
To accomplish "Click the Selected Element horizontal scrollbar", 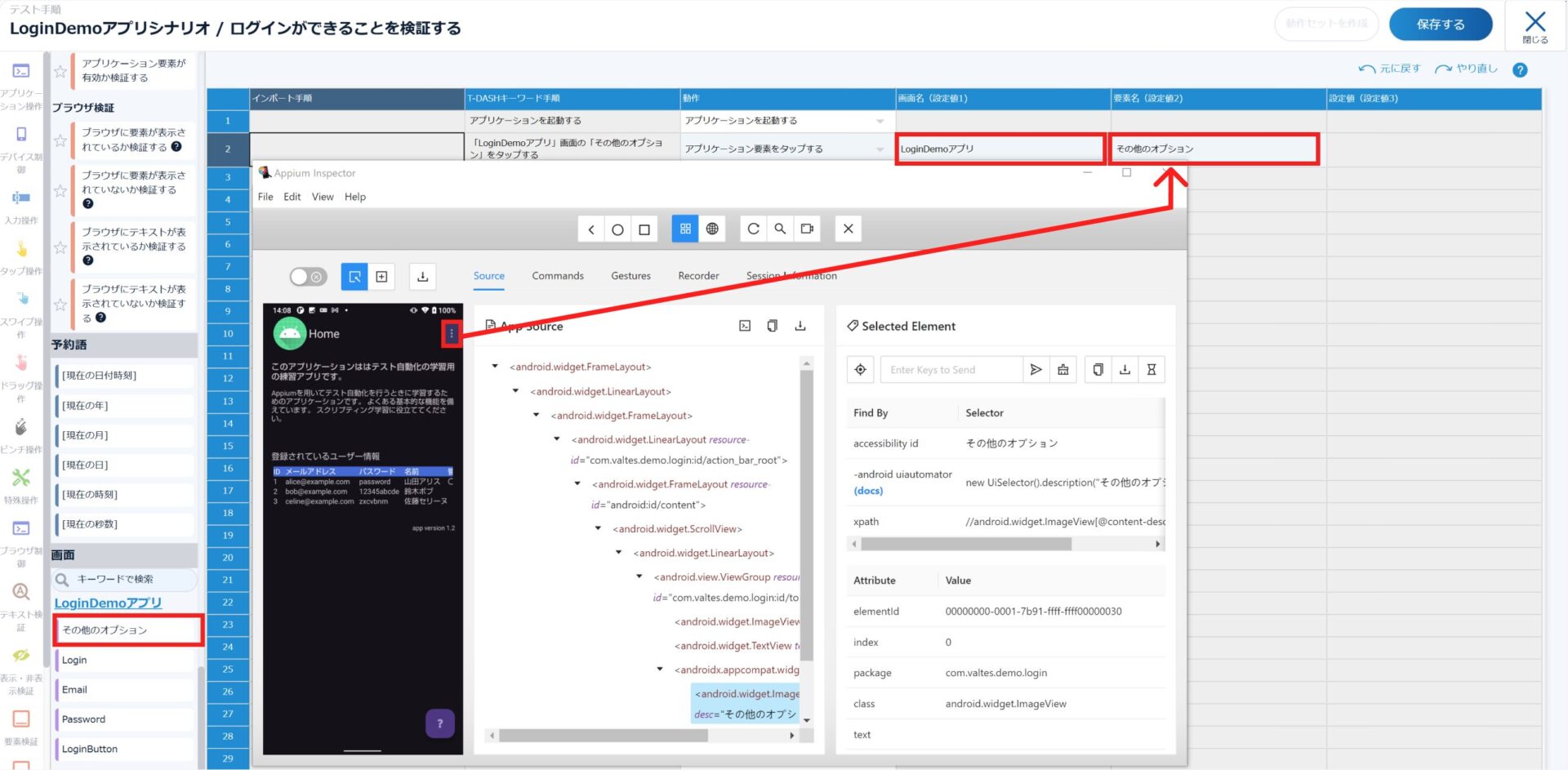I will 965,544.
